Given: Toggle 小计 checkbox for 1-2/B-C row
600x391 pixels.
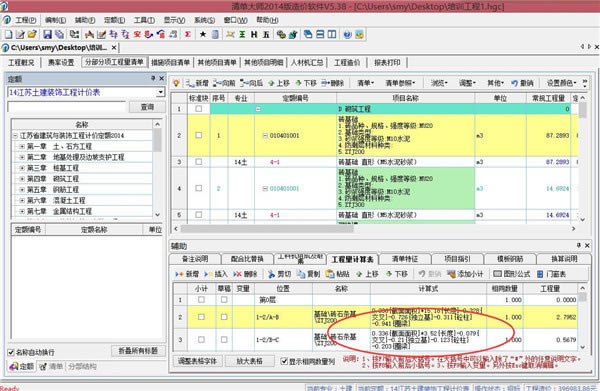Looking at the screenshot, I should point(201,339).
